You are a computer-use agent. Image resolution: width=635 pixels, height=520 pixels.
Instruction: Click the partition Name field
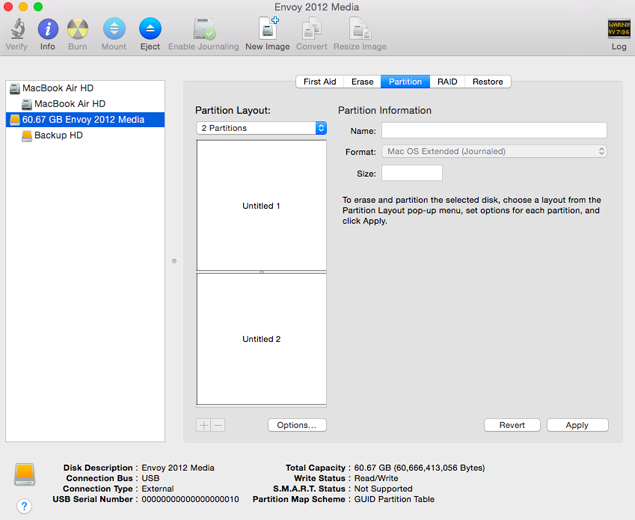click(494, 130)
